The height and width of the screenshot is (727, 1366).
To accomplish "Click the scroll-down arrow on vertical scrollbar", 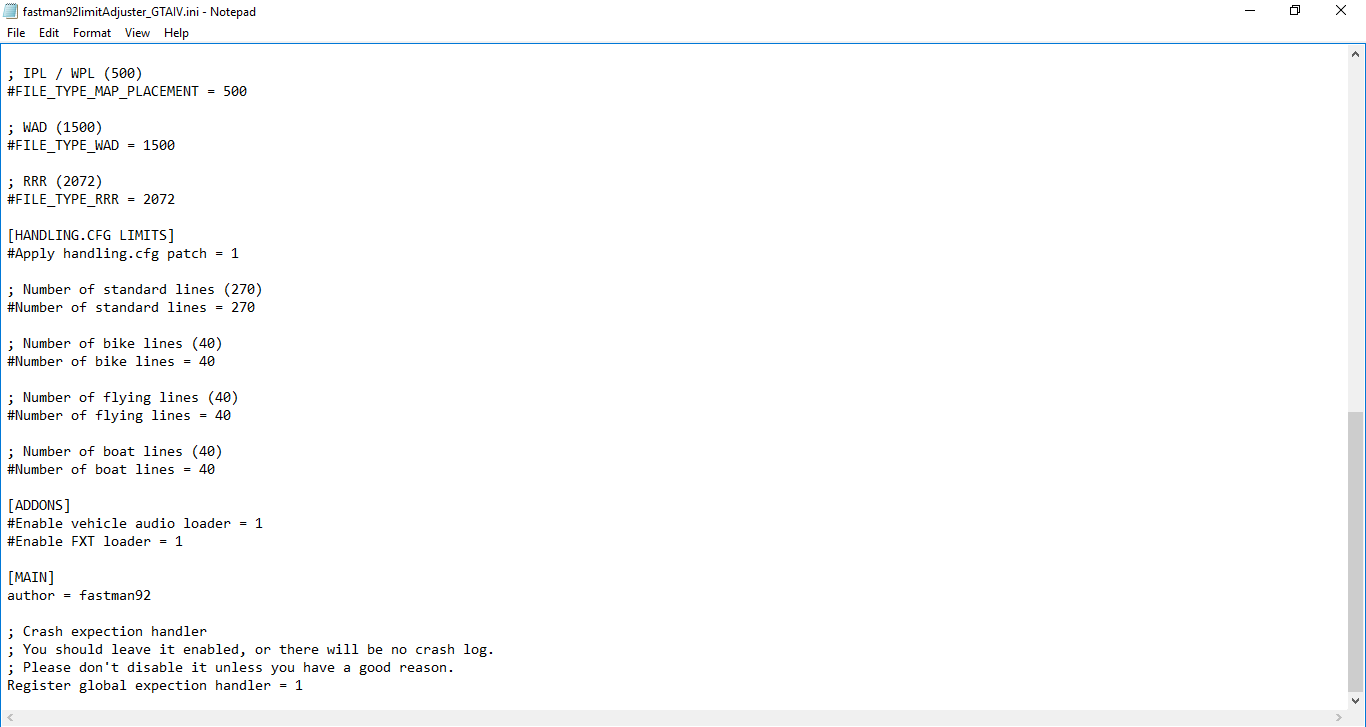I will 1357,700.
